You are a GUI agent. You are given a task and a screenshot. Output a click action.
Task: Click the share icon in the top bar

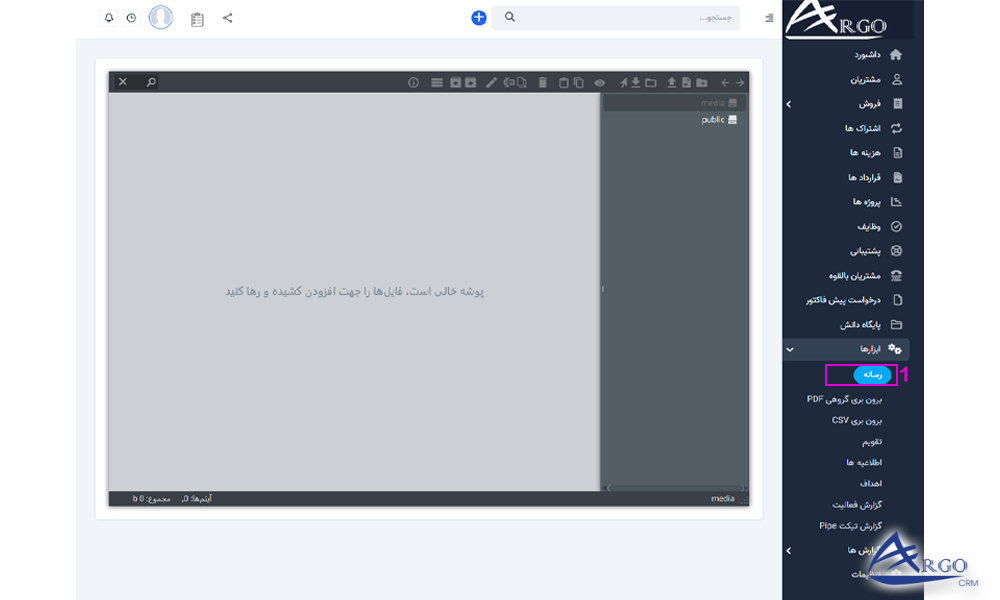[x=227, y=17]
